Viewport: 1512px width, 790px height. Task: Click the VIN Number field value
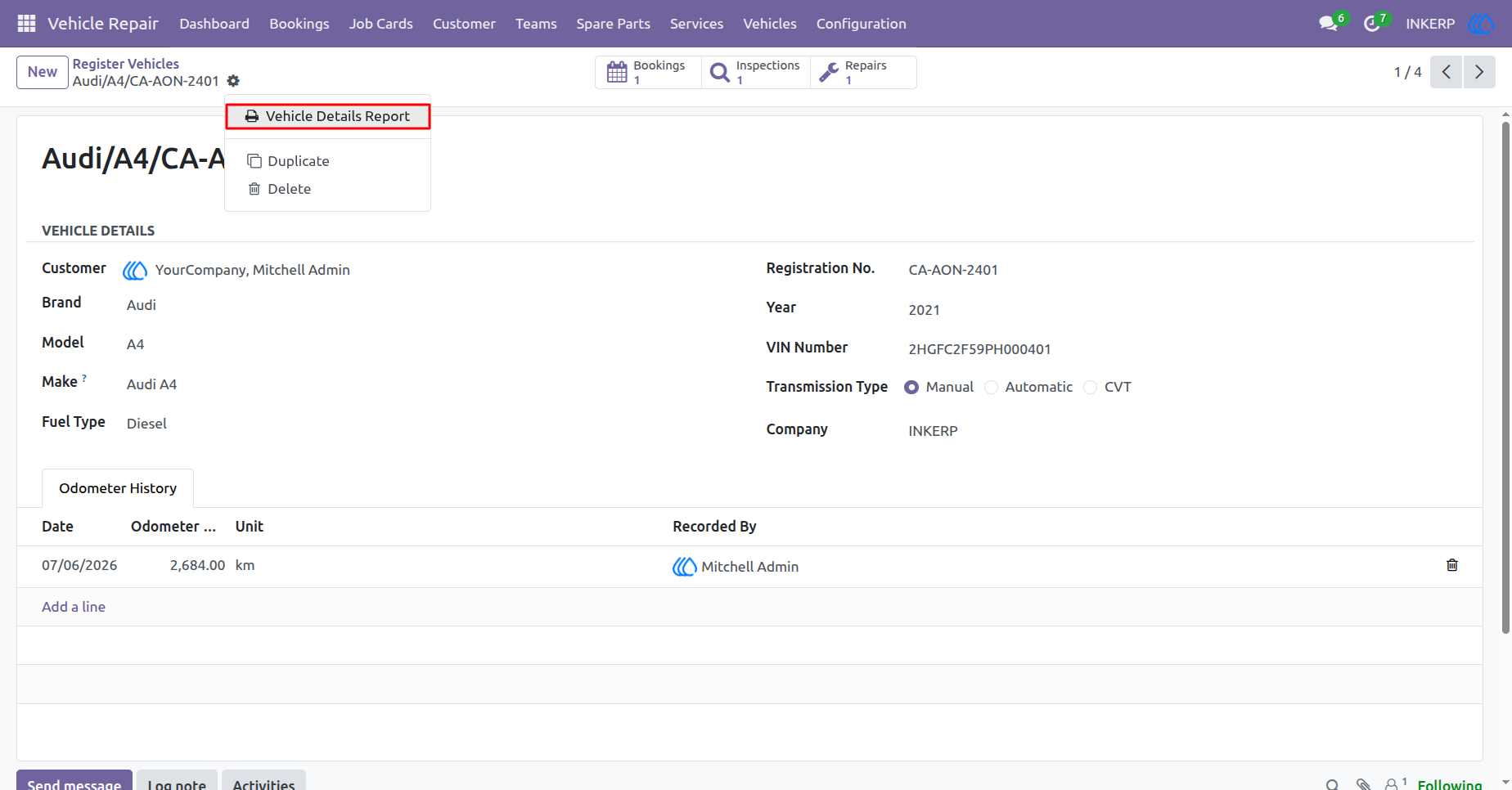(x=979, y=349)
